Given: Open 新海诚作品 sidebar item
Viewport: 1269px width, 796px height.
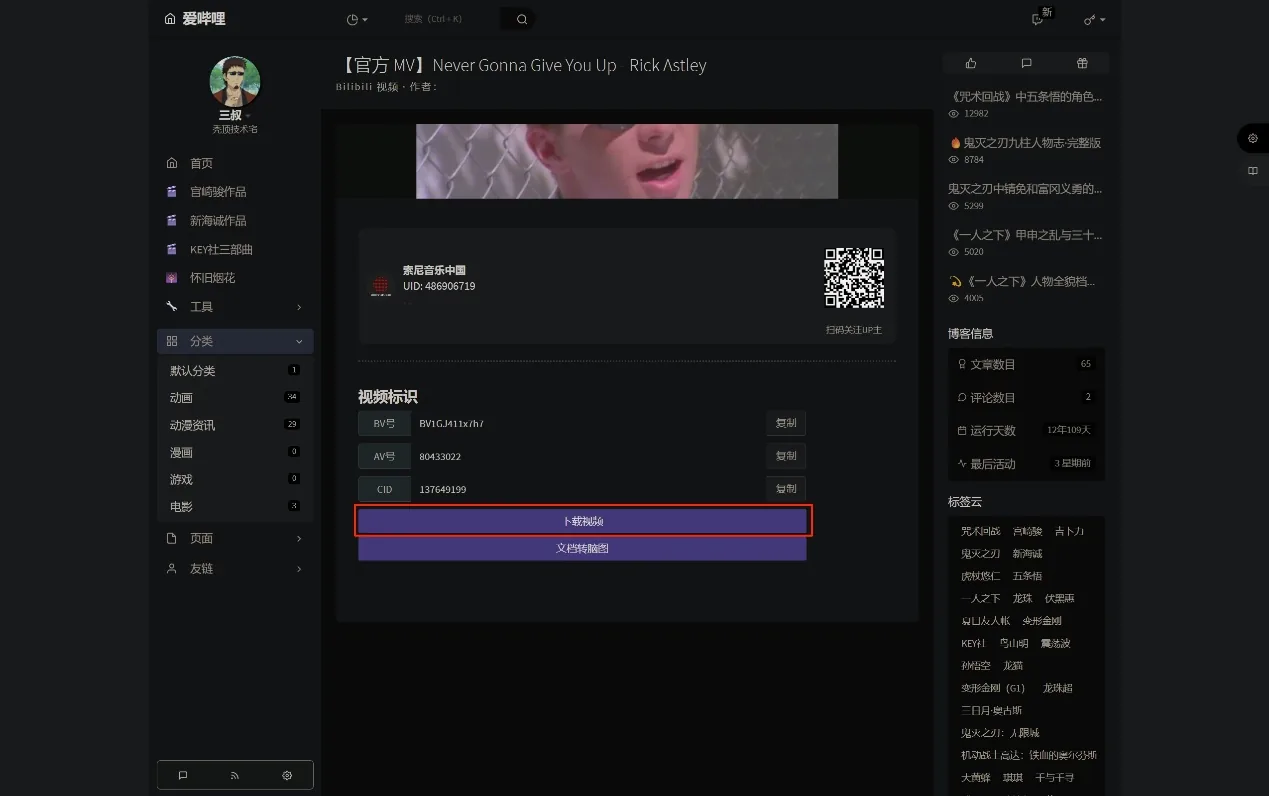Looking at the screenshot, I should pos(235,221).
